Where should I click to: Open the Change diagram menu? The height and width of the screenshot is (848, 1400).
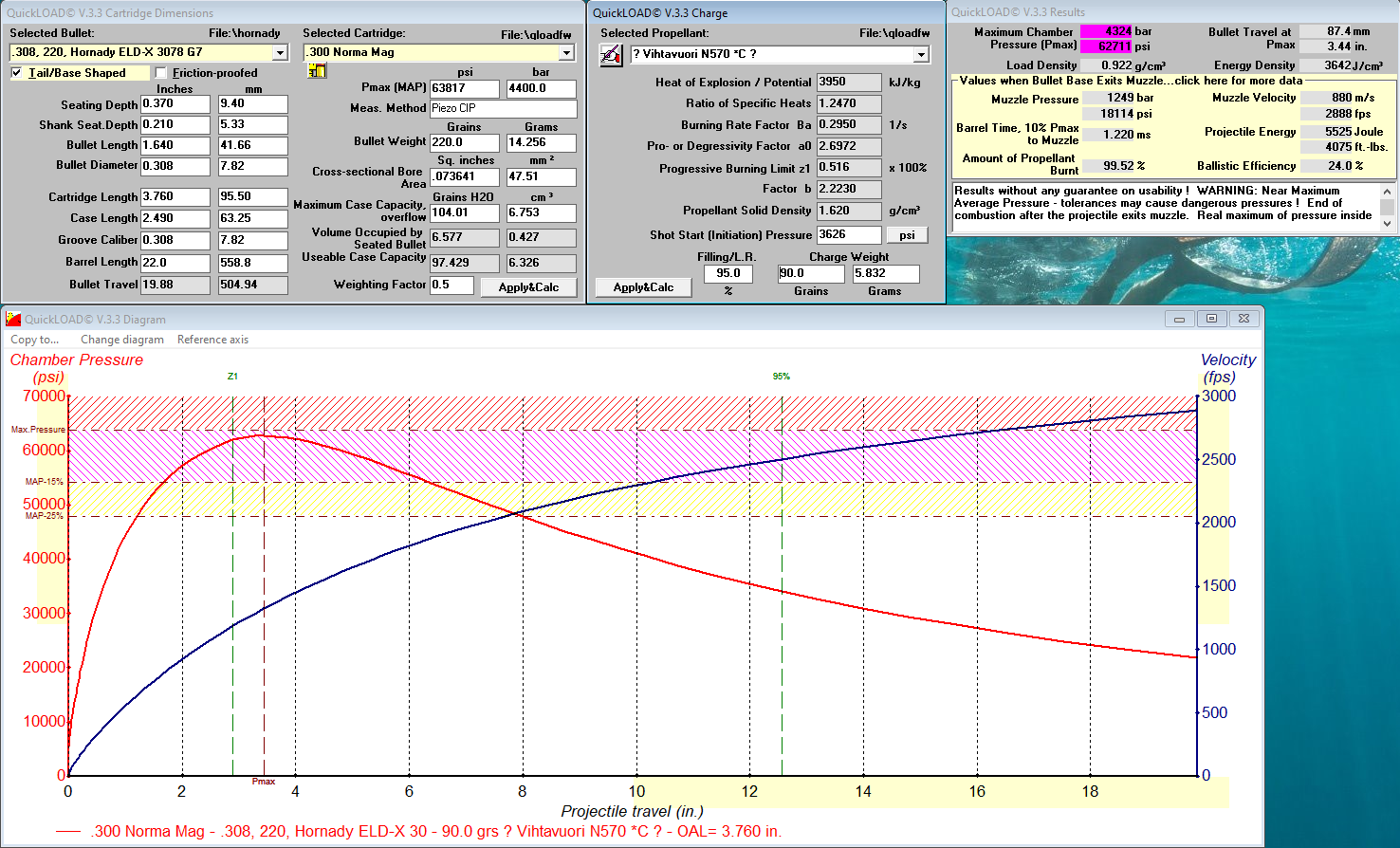[122, 340]
